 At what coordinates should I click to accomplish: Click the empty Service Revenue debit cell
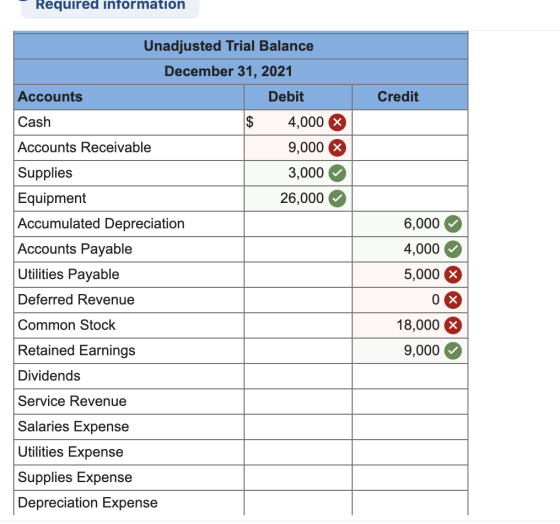[298, 401]
